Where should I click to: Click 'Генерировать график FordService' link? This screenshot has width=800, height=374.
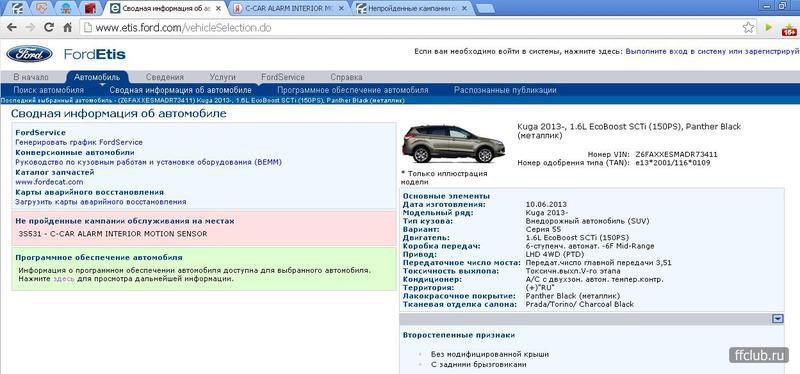[79, 142]
